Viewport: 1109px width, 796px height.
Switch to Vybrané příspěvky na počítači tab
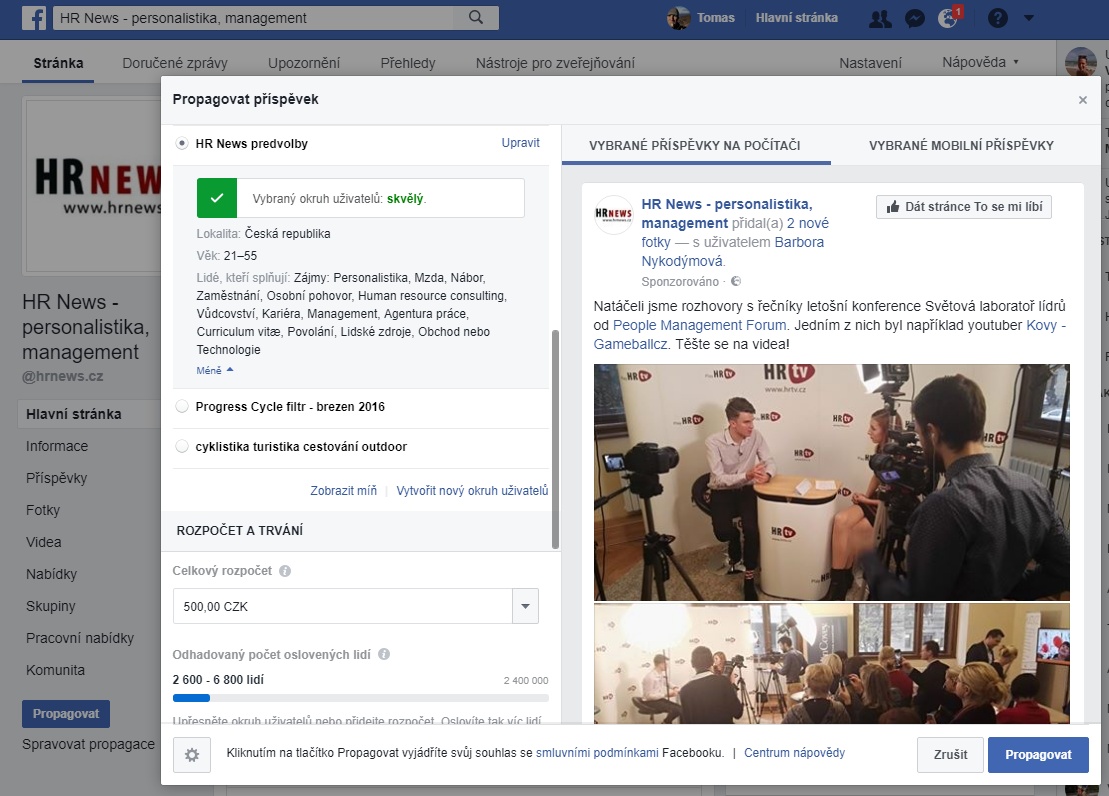click(695, 145)
